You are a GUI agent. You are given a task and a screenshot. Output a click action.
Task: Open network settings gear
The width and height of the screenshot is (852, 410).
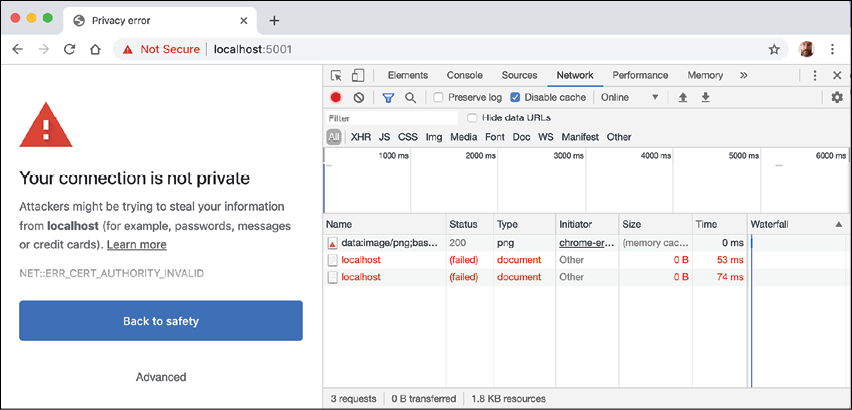pyautogui.click(x=837, y=98)
